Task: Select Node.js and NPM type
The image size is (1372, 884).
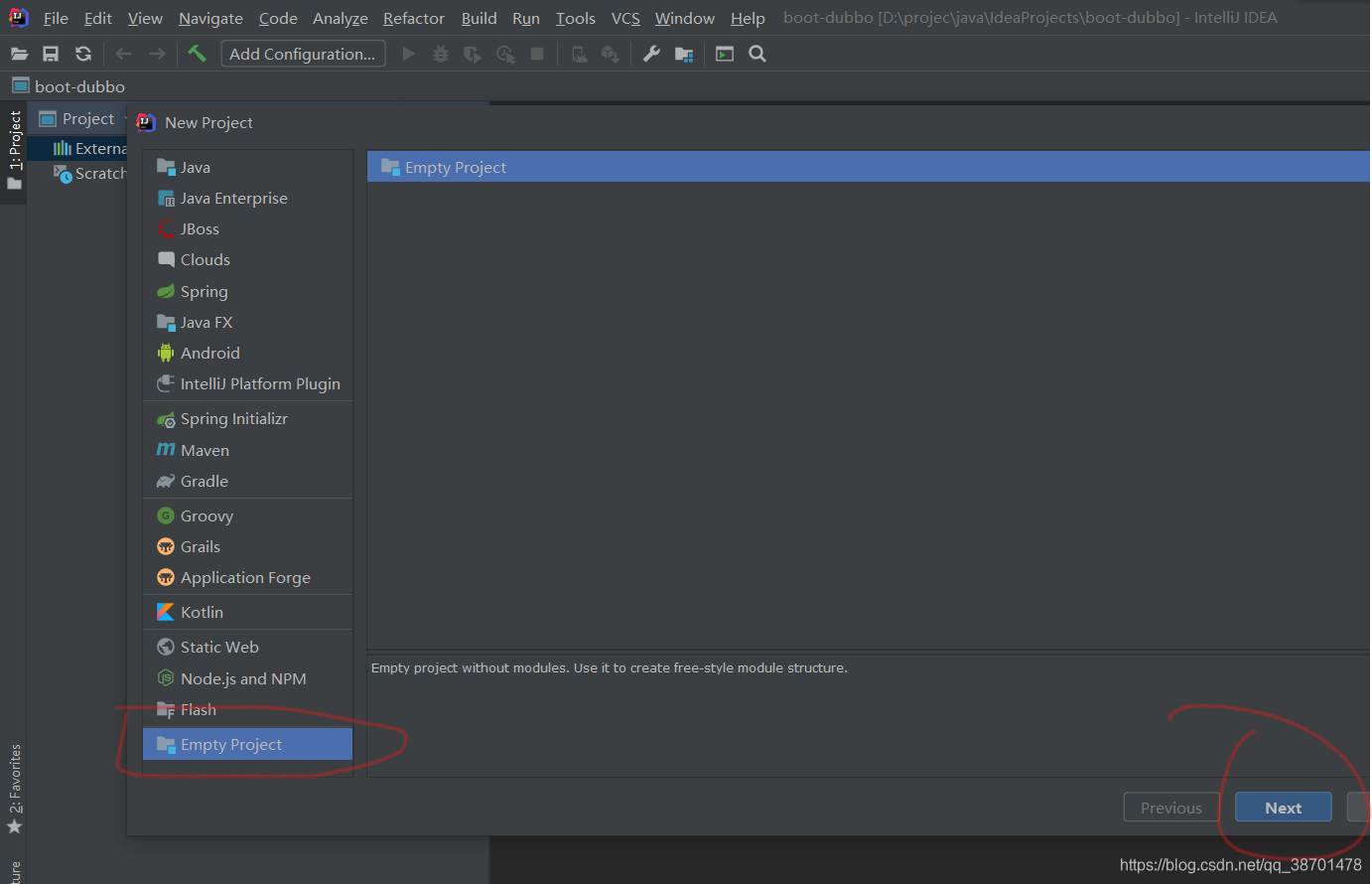Action: click(x=248, y=678)
